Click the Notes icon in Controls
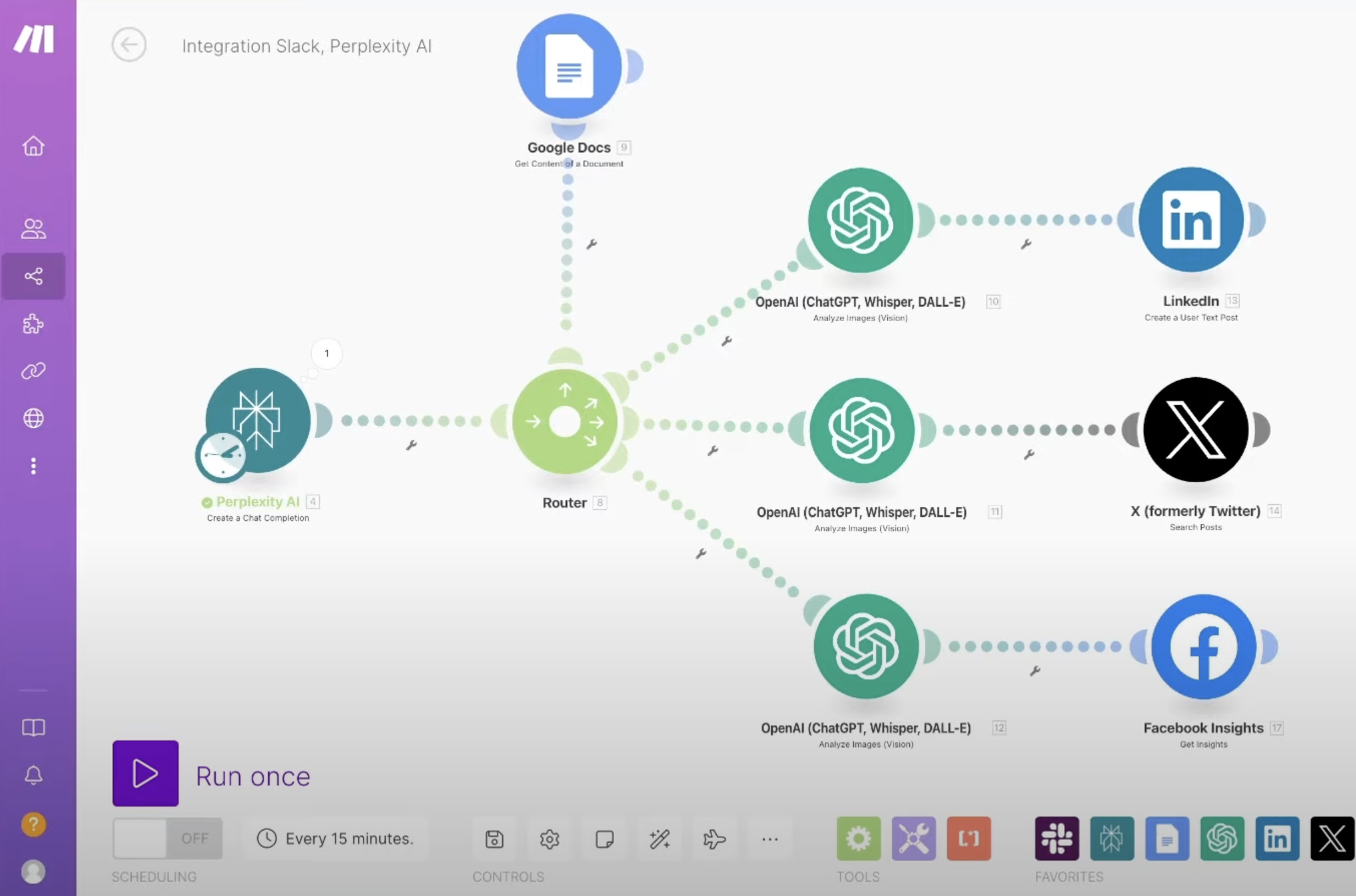 605,839
